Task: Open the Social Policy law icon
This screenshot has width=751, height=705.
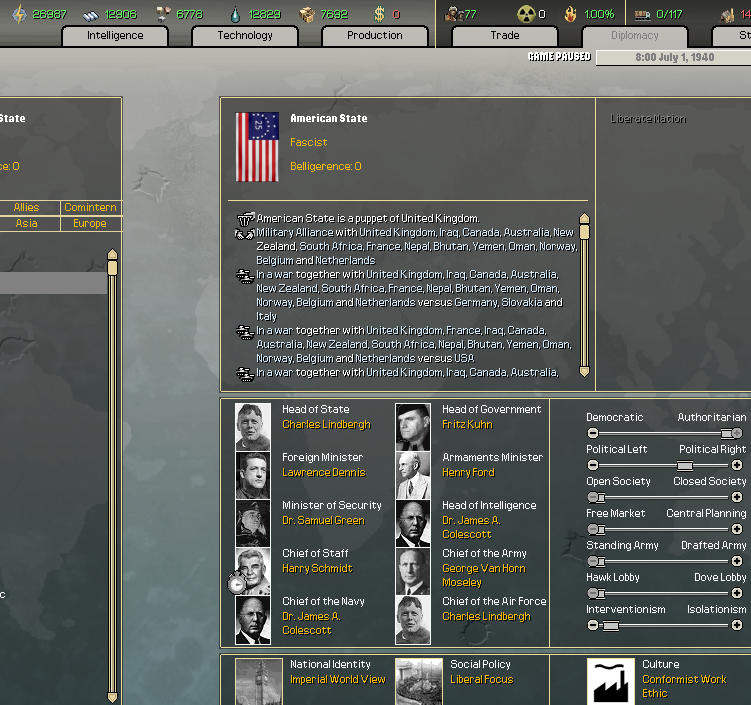Action: click(x=419, y=681)
